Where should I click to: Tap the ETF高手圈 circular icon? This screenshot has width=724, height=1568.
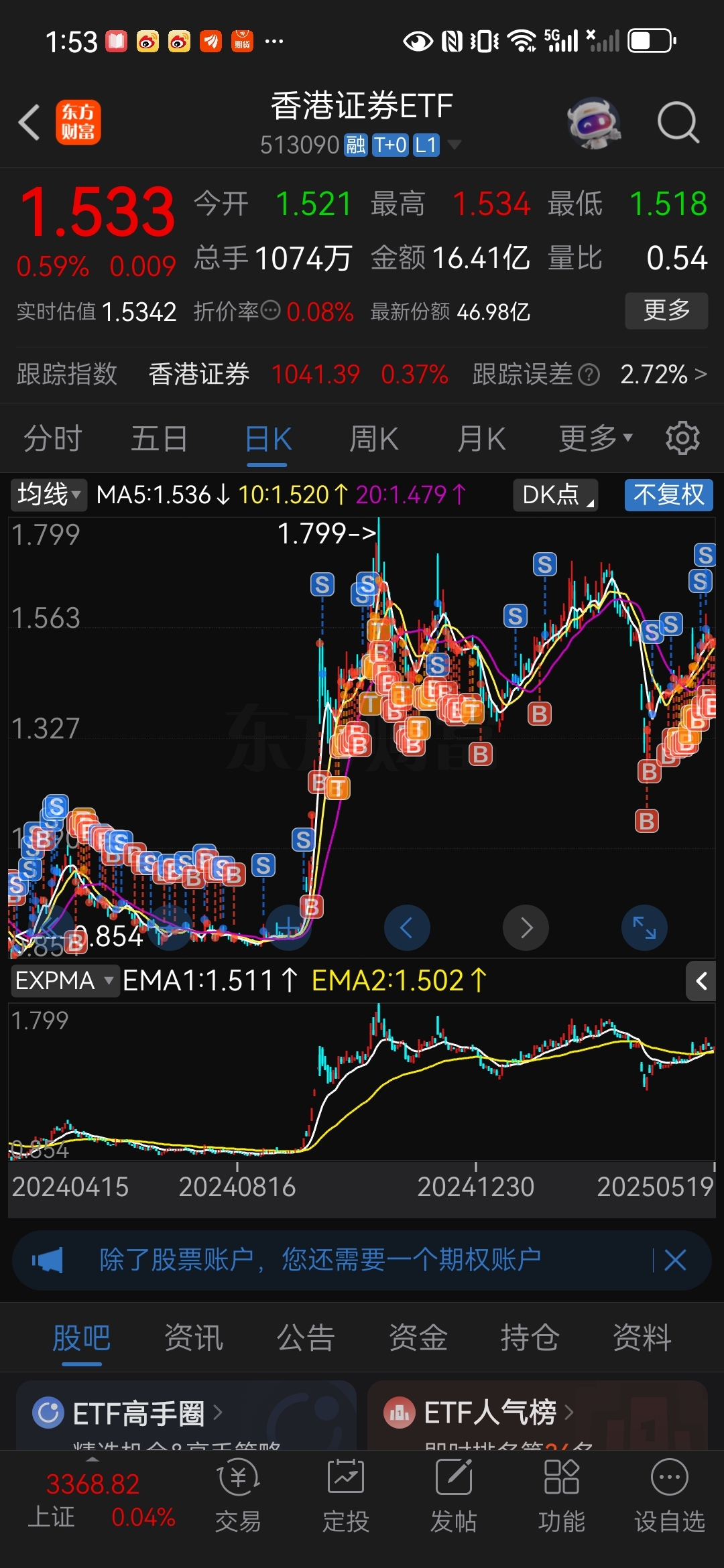(48, 1413)
